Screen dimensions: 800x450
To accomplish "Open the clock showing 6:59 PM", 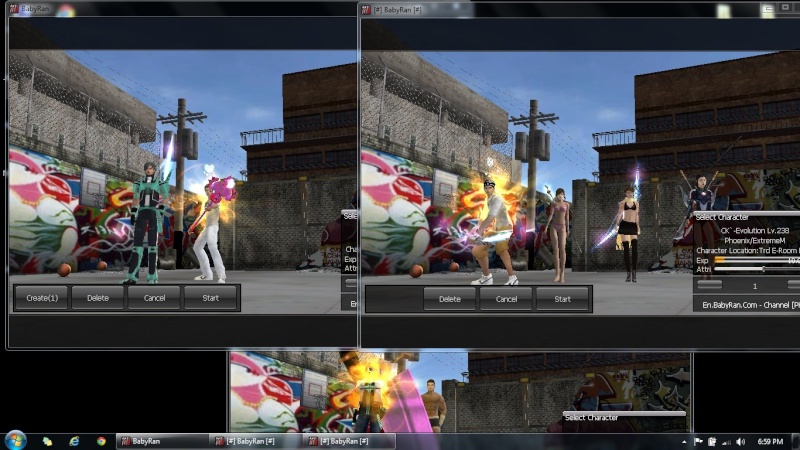I will [x=770, y=442].
